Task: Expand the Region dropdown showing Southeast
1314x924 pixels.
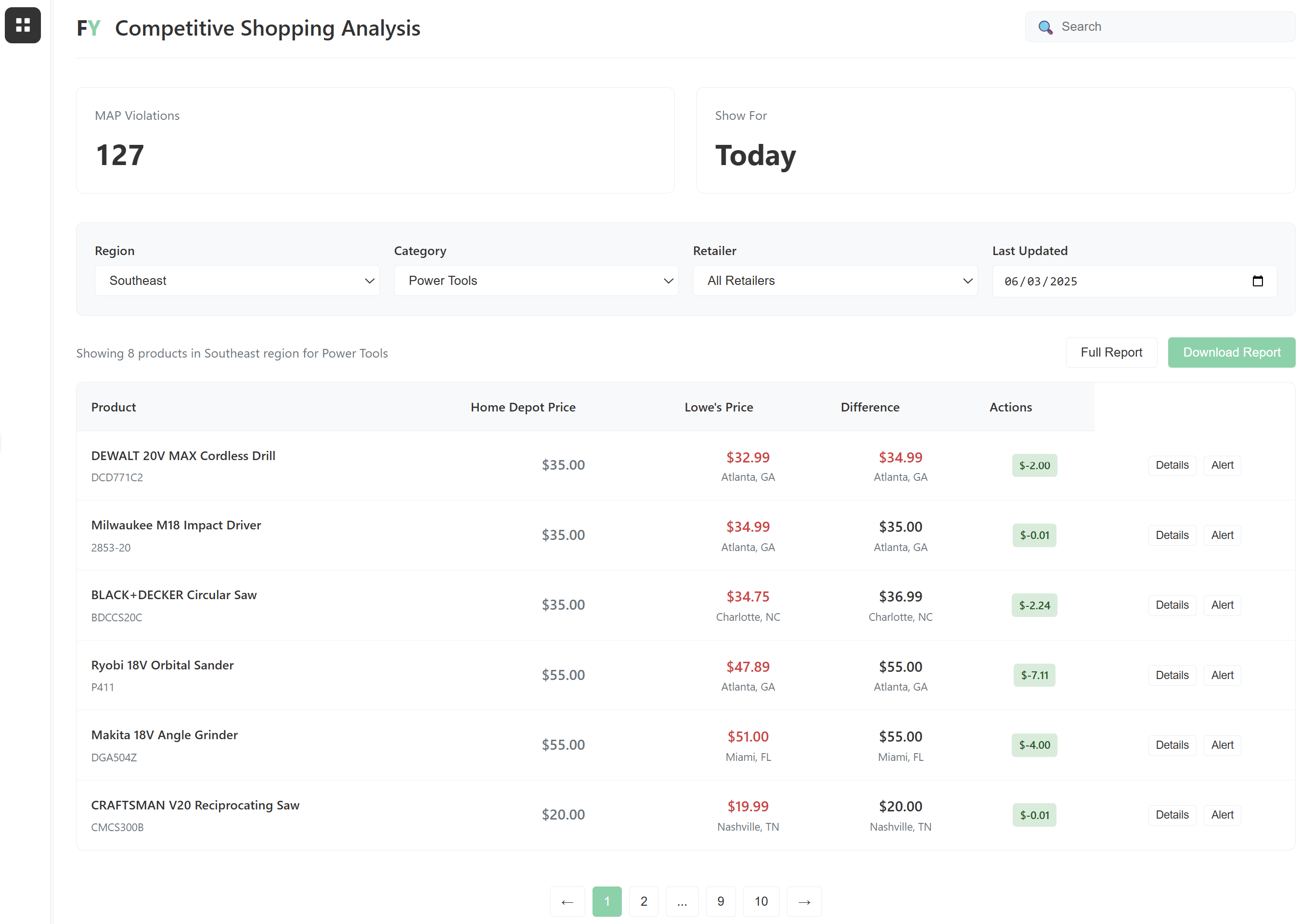Action: coord(237,281)
